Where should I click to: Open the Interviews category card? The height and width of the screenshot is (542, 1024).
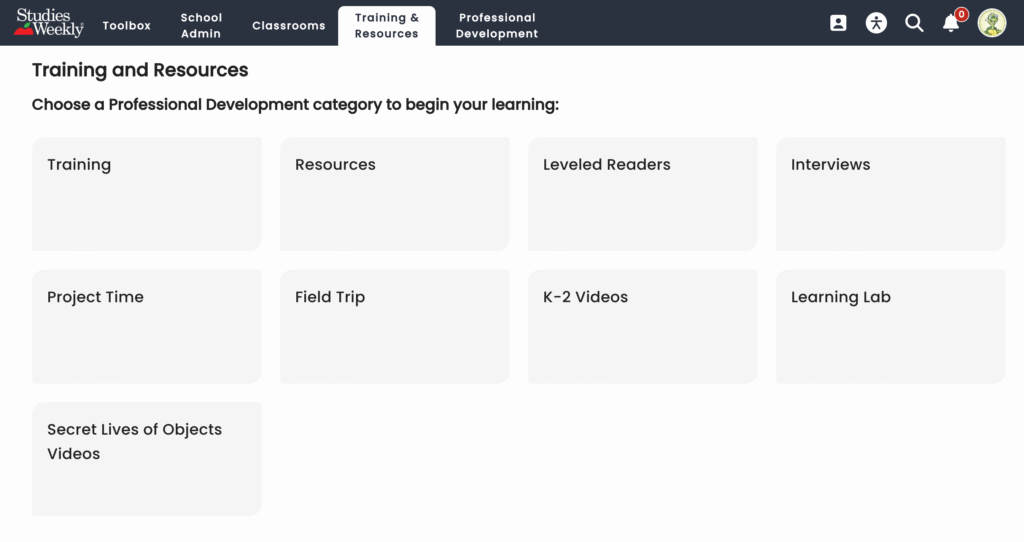pos(891,194)
